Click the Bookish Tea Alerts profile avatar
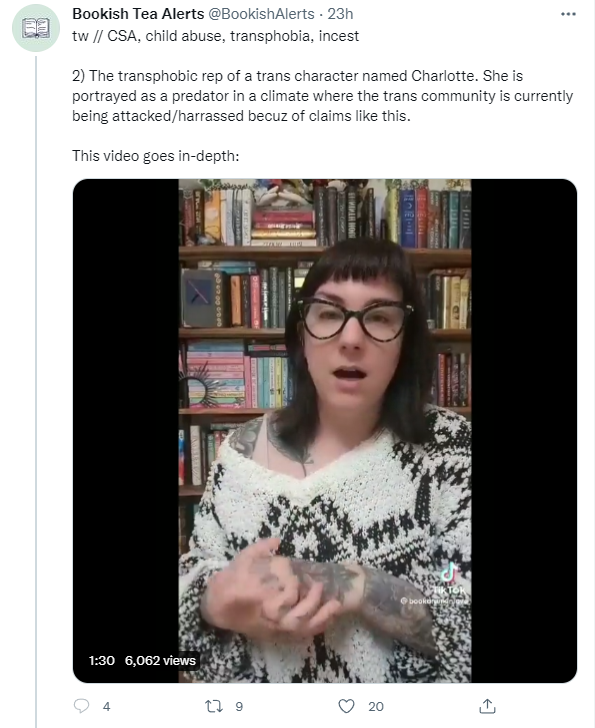This screenshot has width=595, height=728. click(x=36, y=28)
